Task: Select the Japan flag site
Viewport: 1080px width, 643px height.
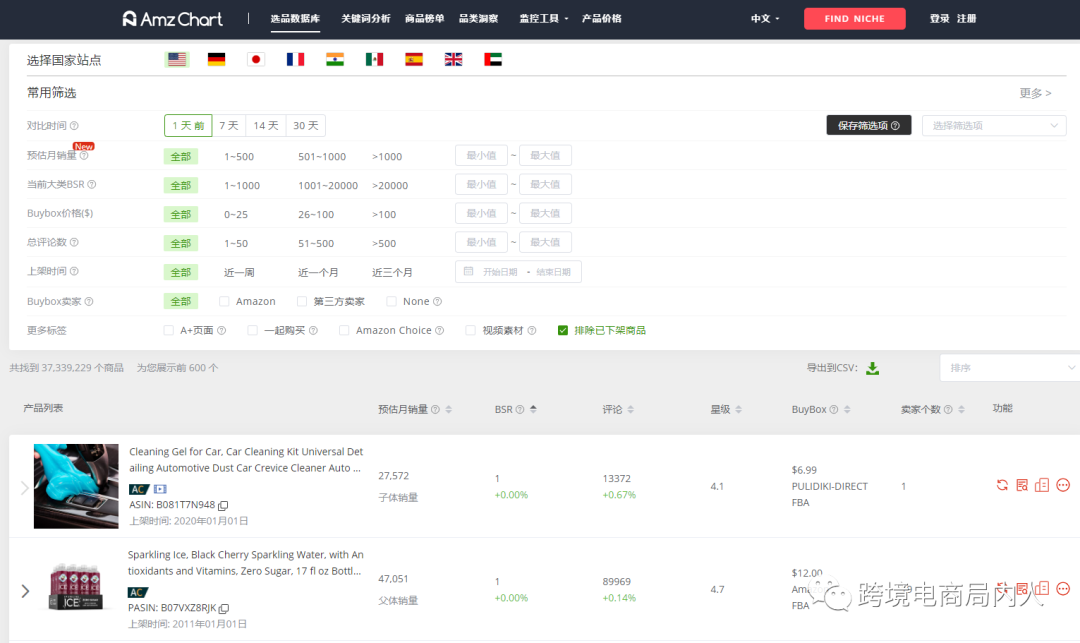Action: pos(256,60)
